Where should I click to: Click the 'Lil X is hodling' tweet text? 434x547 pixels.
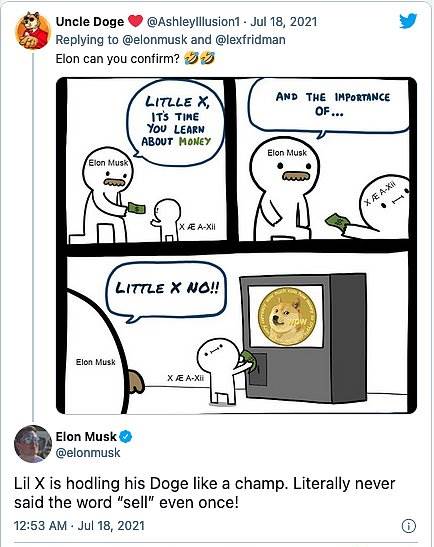click(204, 493)
